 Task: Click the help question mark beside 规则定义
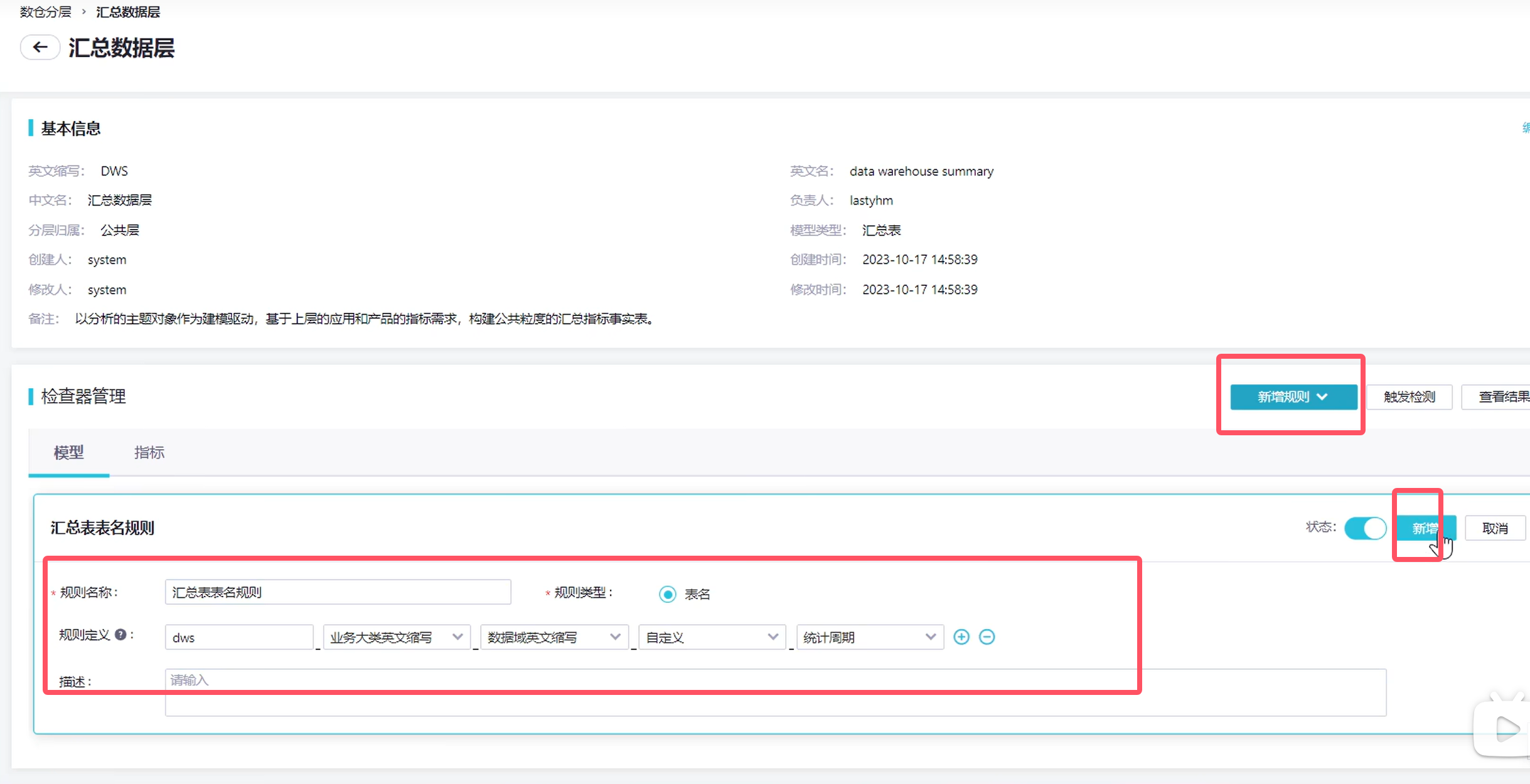[x=120, y=635]
